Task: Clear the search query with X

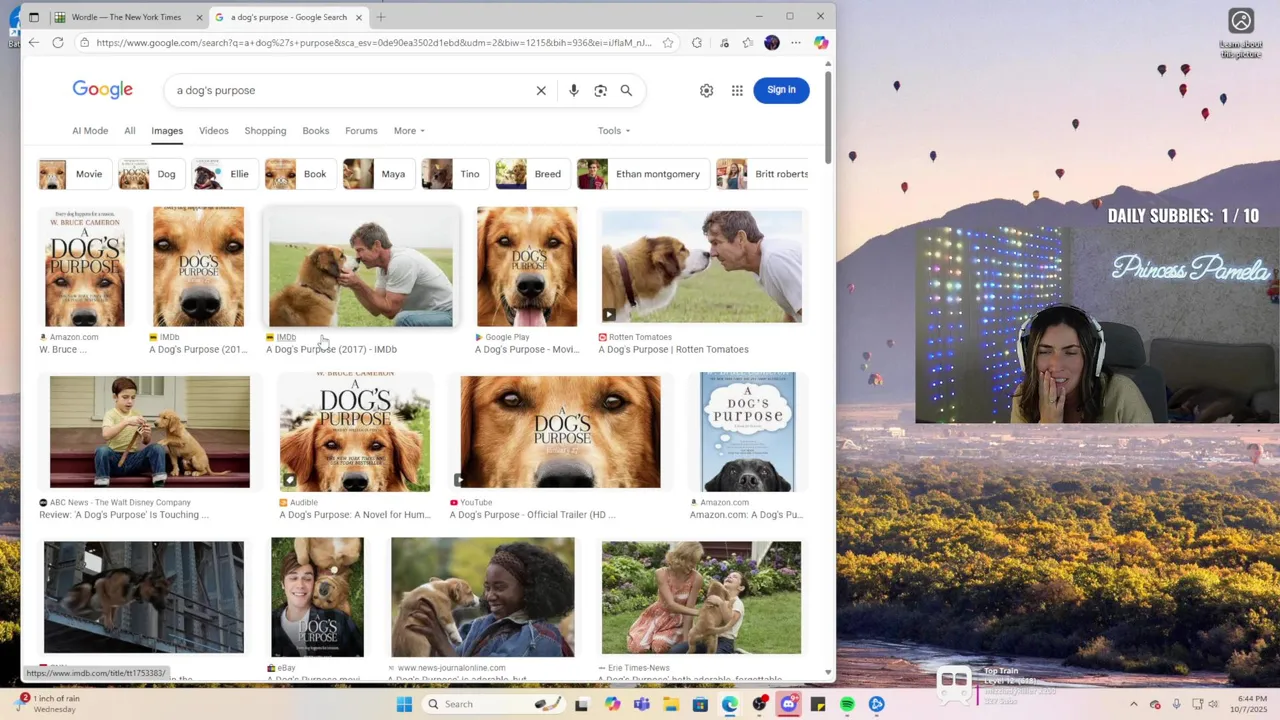Action: coord(541,90)
